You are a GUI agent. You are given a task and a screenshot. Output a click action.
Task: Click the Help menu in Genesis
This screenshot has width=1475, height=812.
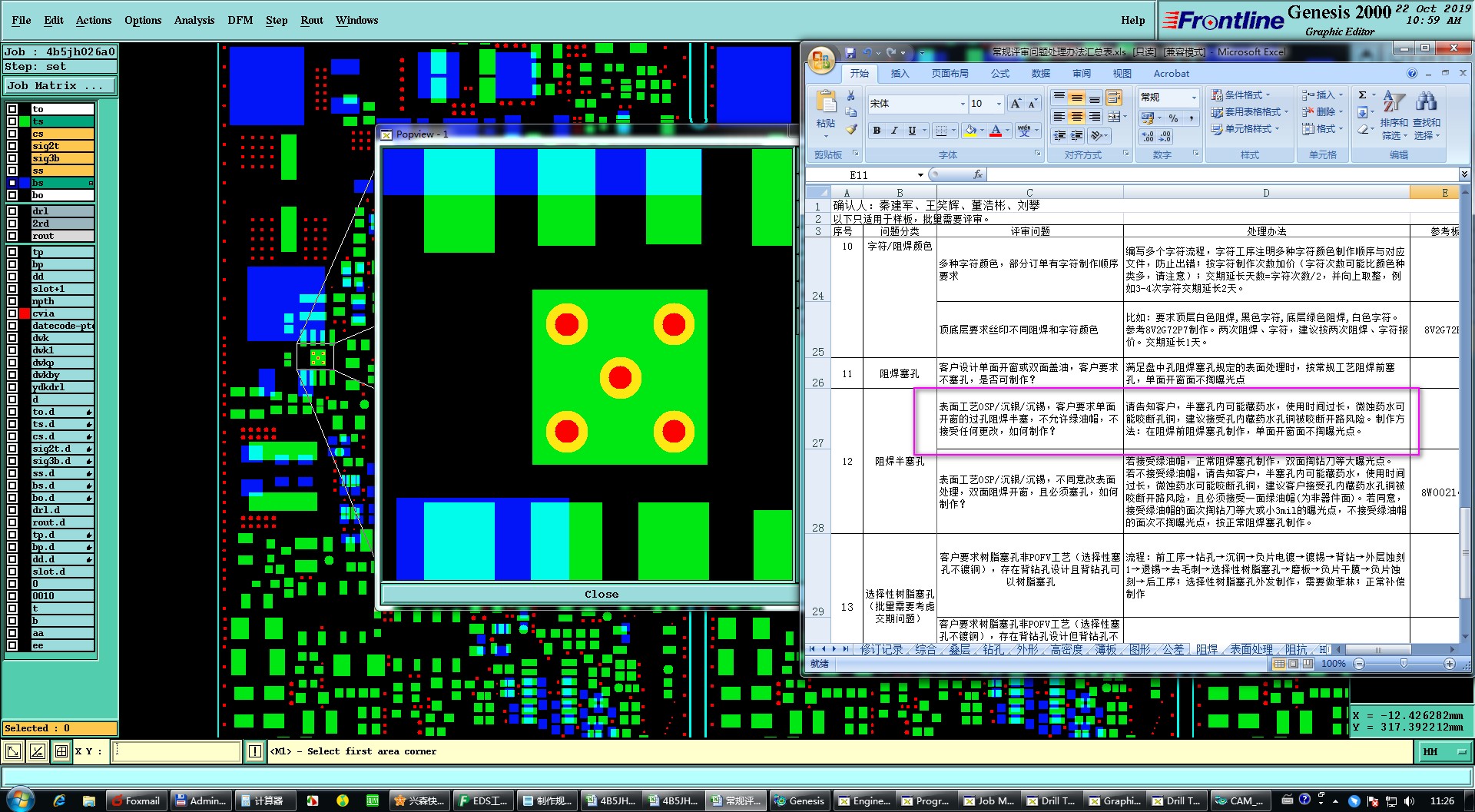tap(1132, 21)
